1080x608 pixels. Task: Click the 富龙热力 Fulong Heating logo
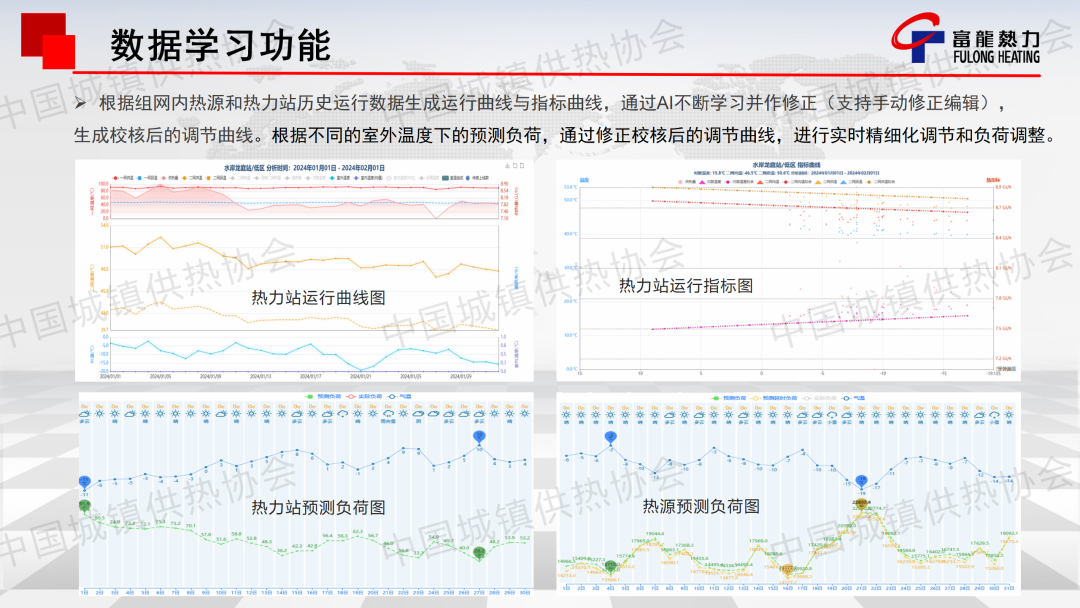click(965, 44)
